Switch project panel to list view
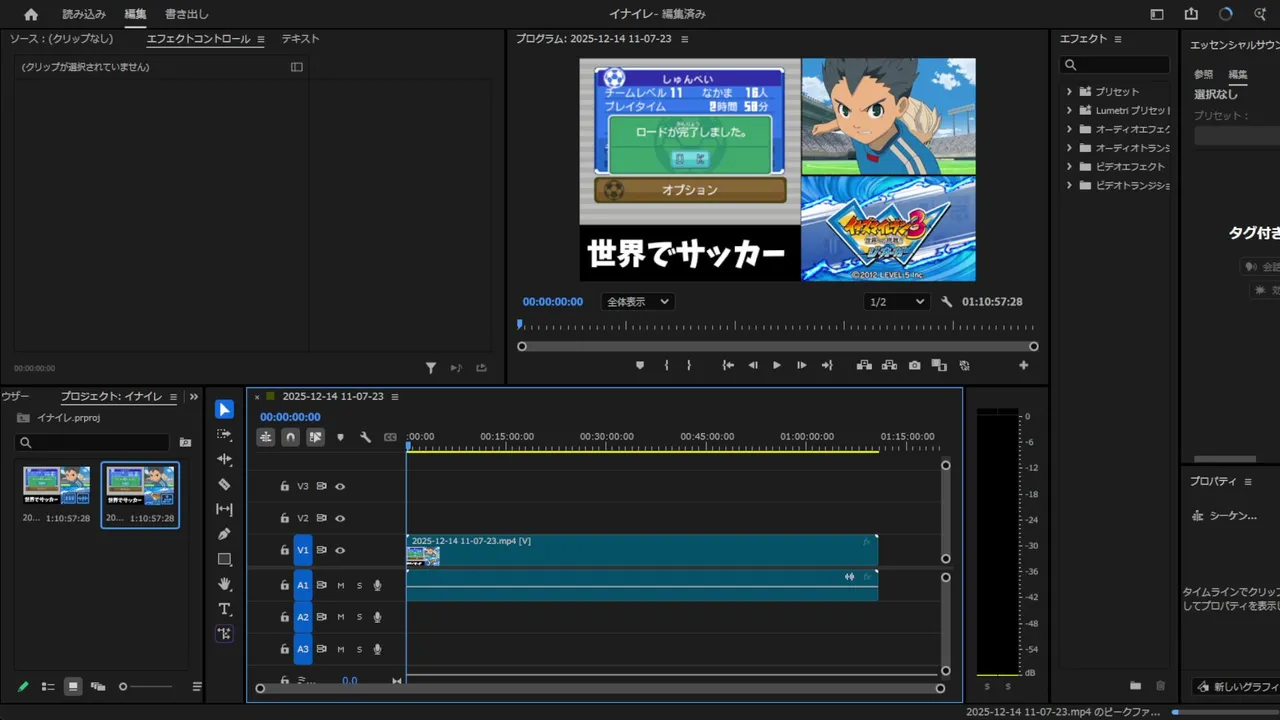Screen dimensions: 1280x720 [x=48, y=687]
